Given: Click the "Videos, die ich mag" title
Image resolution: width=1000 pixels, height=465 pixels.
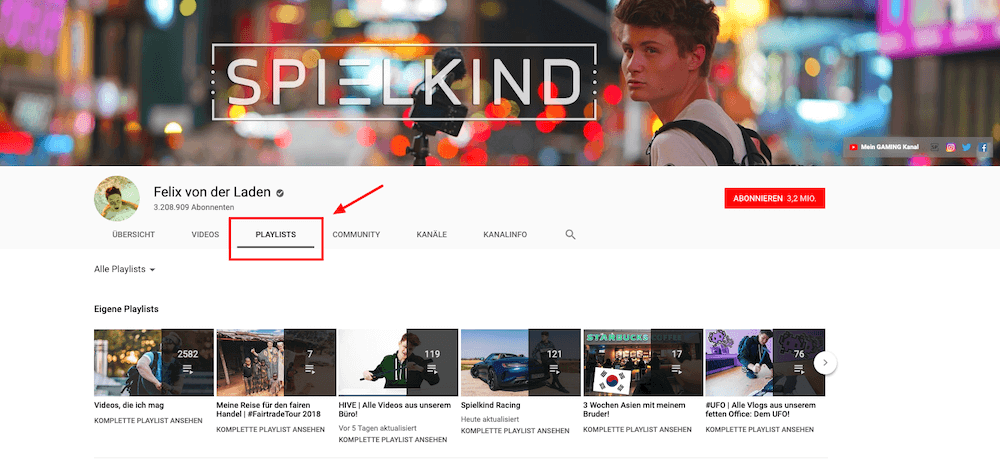Looking at the screenshot, I should [129, 405].
